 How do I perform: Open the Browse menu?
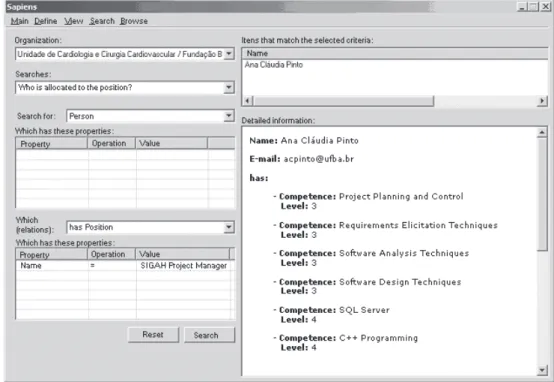coord(134,21)
